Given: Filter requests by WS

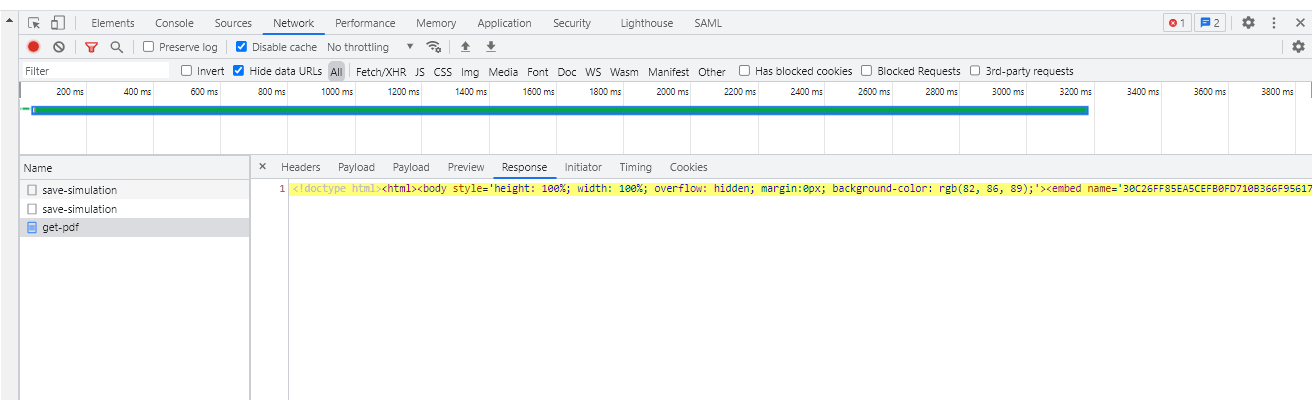Looking at the screenshot, I should pyautogui.click(x=594, y=71).
